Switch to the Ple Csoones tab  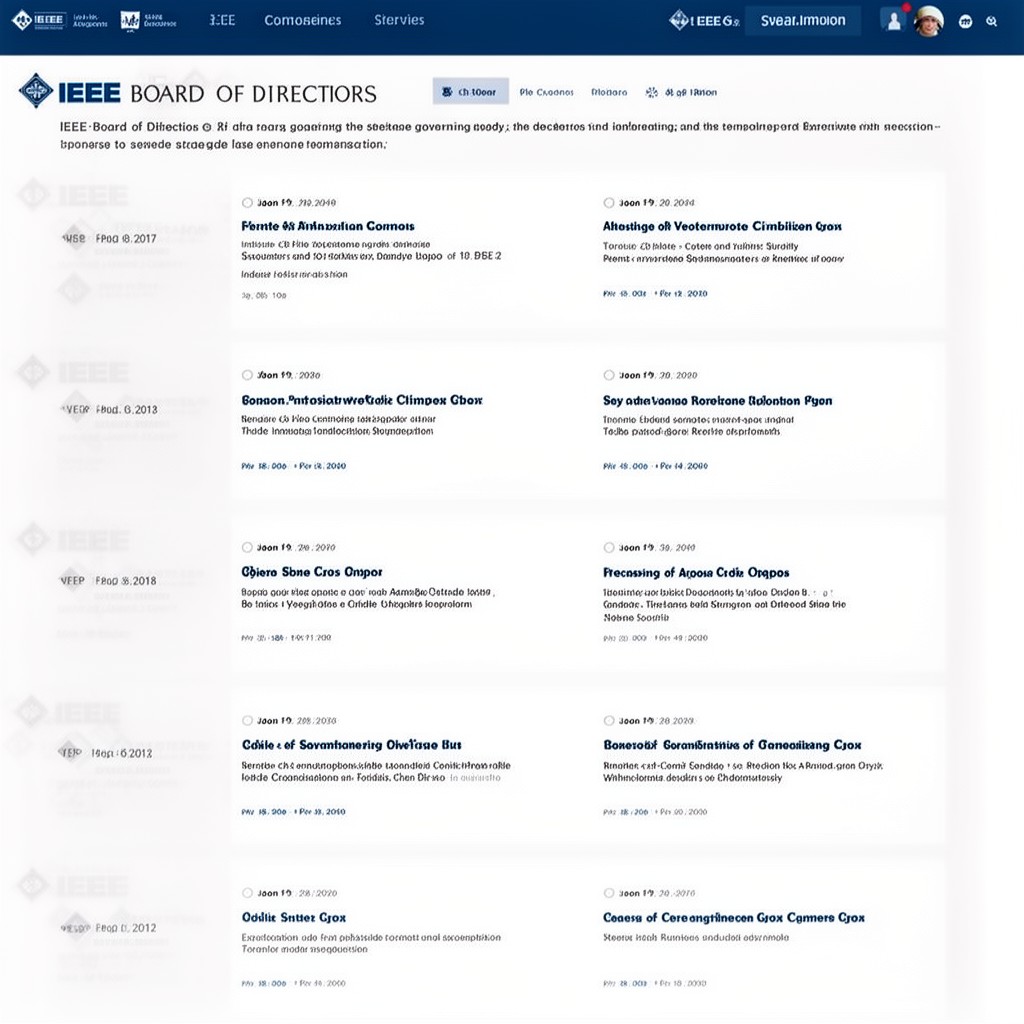(546, 92)
